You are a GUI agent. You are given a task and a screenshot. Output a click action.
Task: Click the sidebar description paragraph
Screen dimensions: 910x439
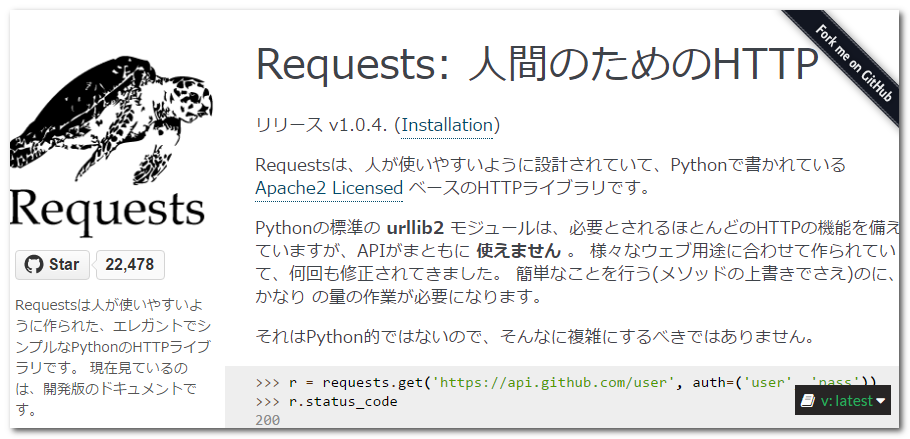110,357
